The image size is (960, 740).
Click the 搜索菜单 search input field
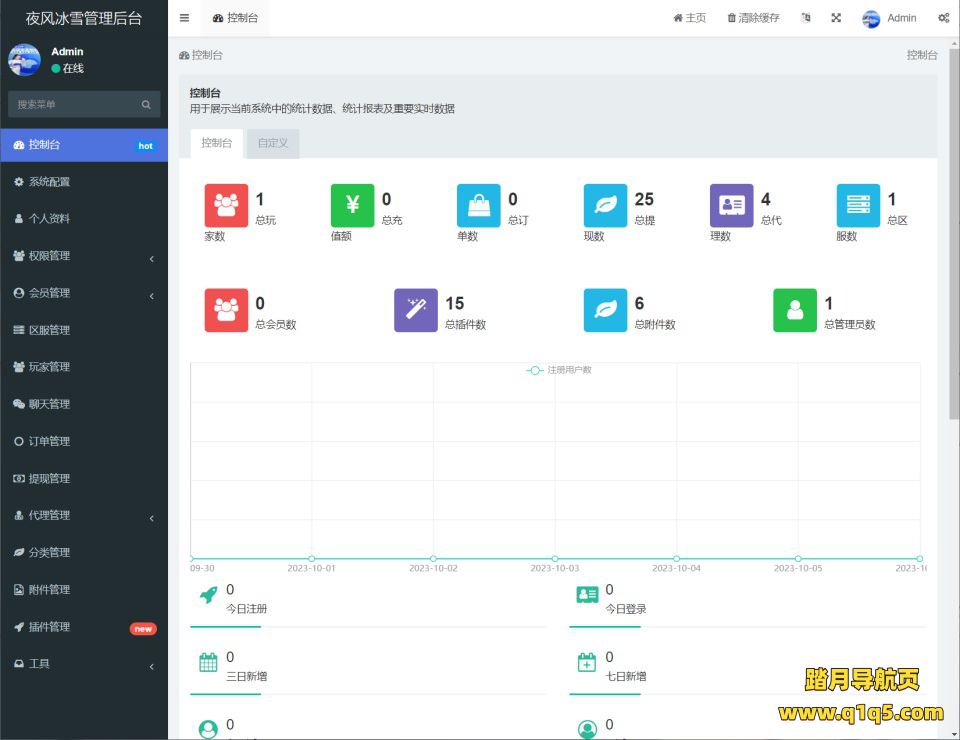[x=72, y=104]
